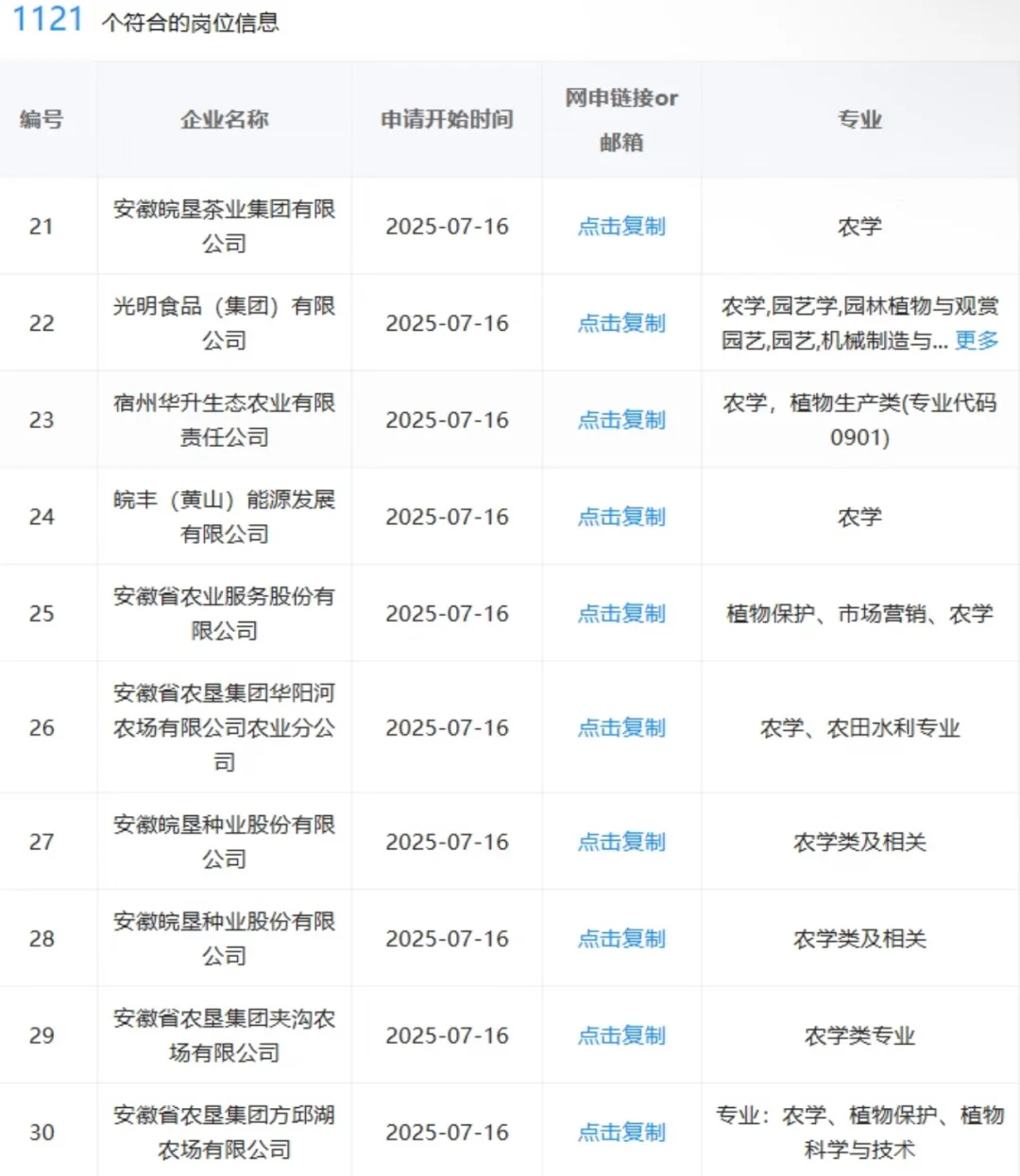Click 个符合的岗位信息 heading text
Image resolution: width=1020 pixels, height=1176 pixels.
190,23
